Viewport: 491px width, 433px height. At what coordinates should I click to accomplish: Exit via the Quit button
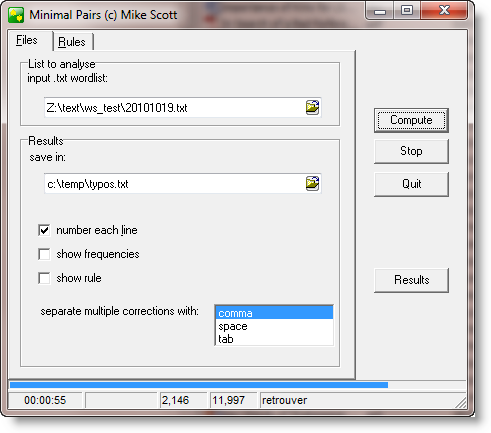point(411,184)
